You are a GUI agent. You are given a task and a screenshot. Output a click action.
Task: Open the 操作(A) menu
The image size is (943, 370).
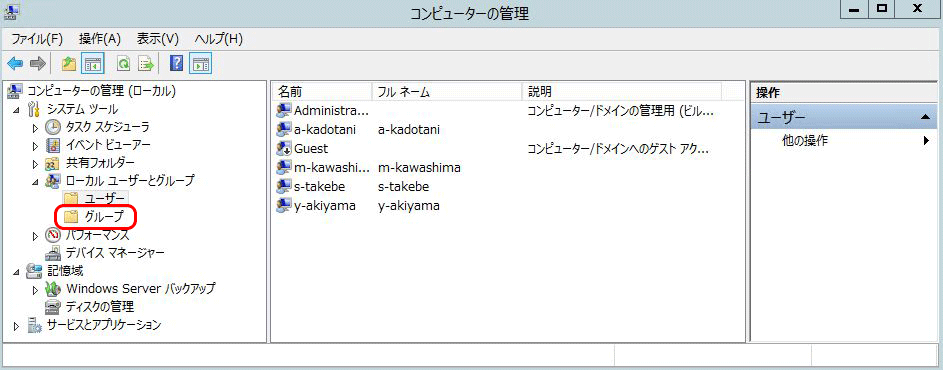click(100, 39)
